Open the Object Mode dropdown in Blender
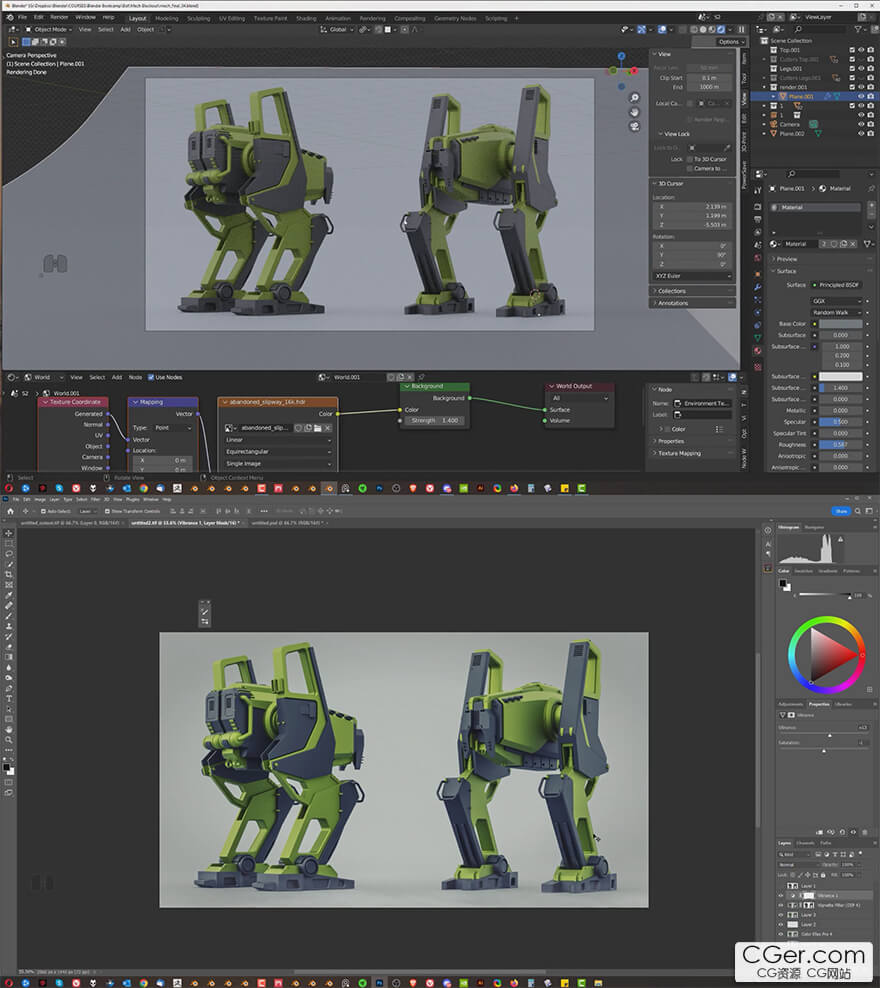 click(x=50, y=29)
